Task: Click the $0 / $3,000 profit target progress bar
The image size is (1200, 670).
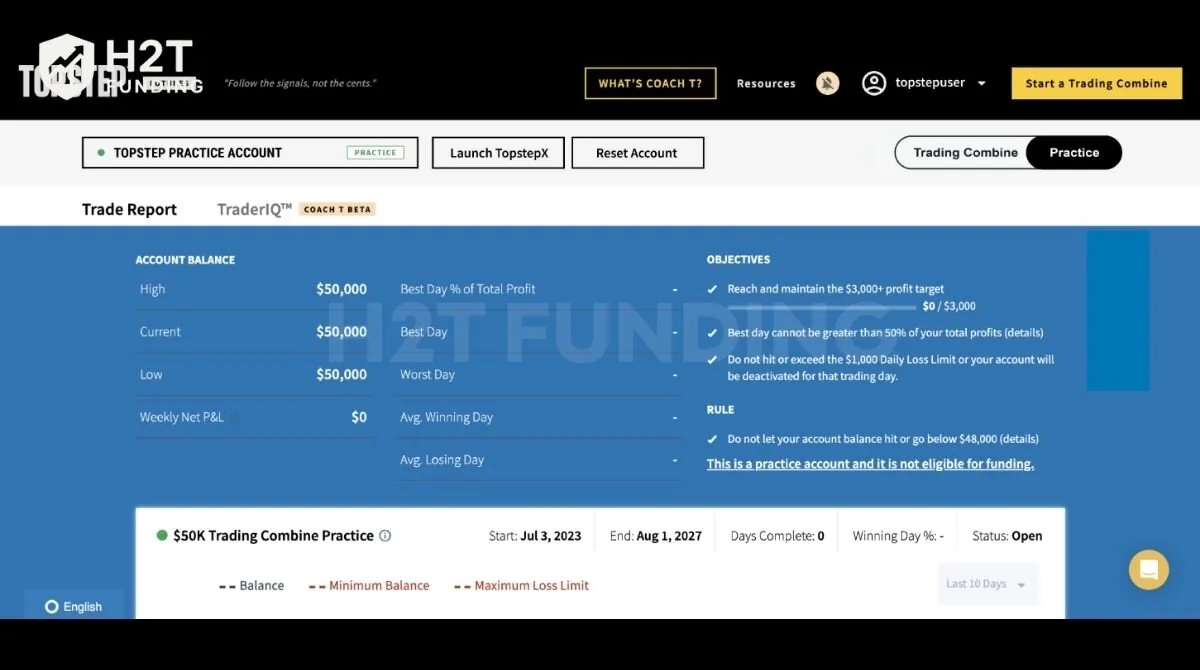Action: tap(822, 306)
